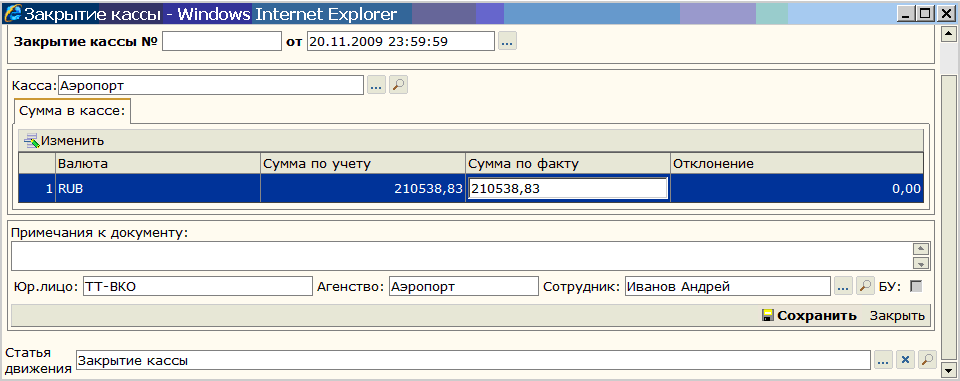This screenshot has width=960, height=381.
Task: Select the Сумма в кассе tab
Action: coord(72,111)
